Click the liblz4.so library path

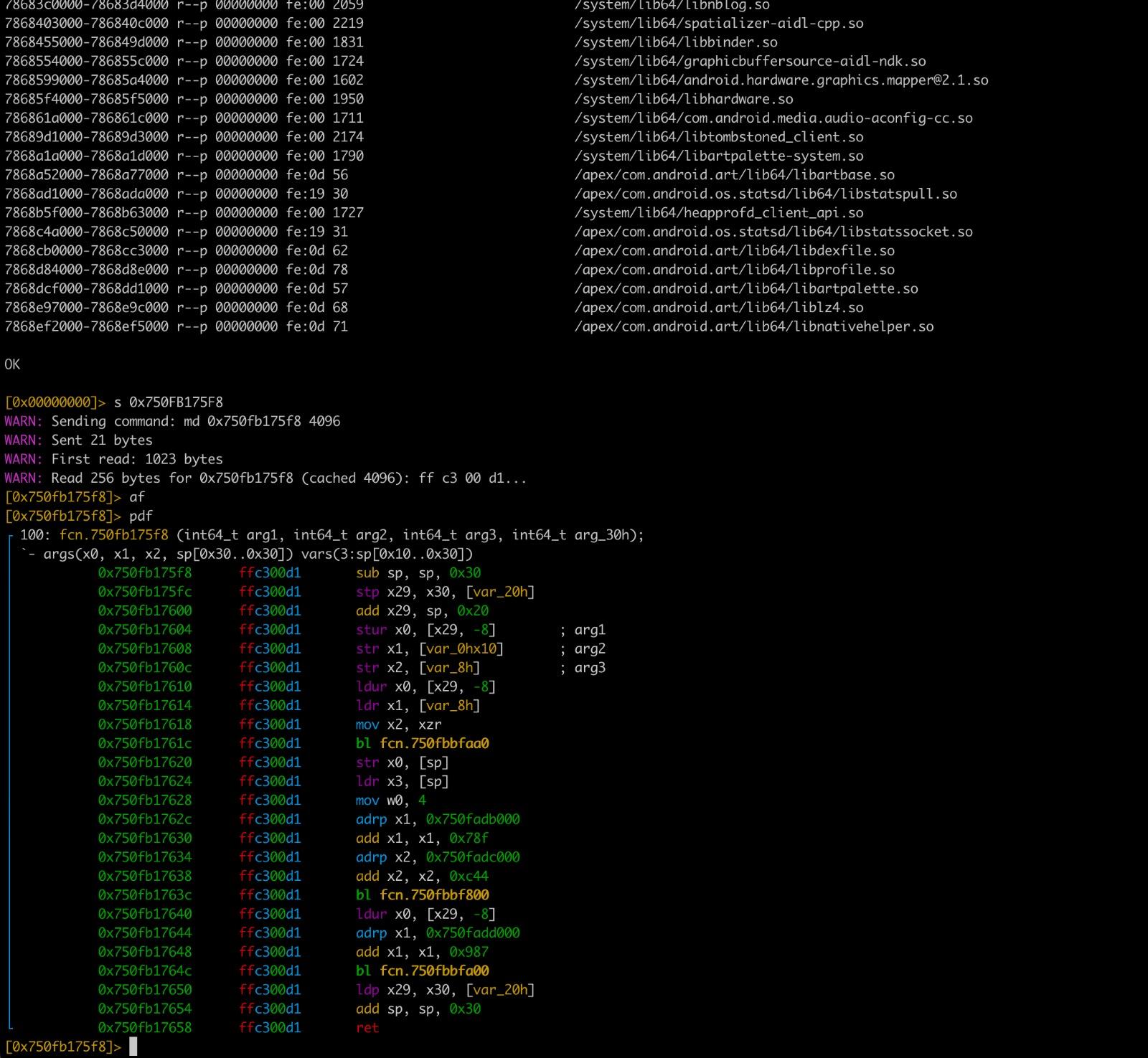[x=718, y=307]
